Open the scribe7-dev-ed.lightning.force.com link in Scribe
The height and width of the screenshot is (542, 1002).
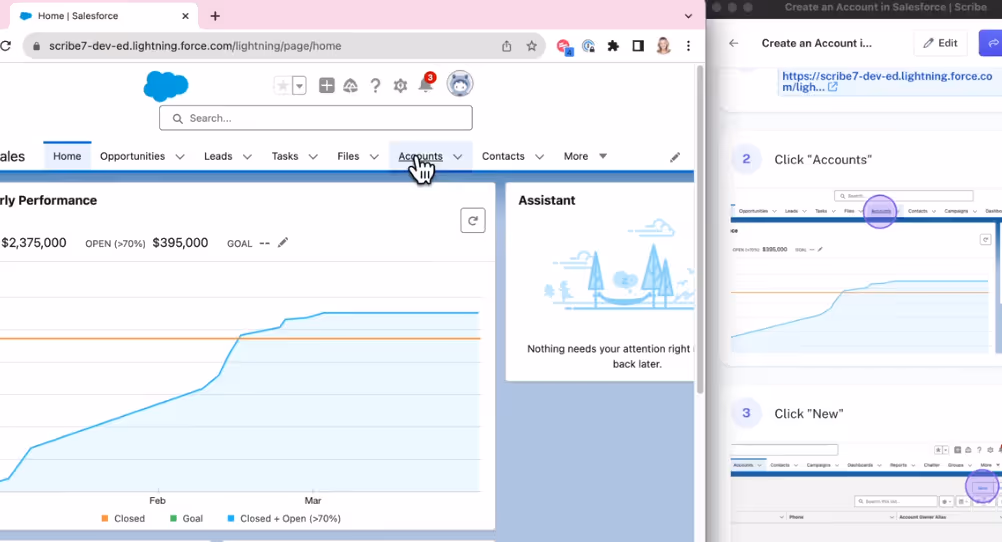pos(887,81)
